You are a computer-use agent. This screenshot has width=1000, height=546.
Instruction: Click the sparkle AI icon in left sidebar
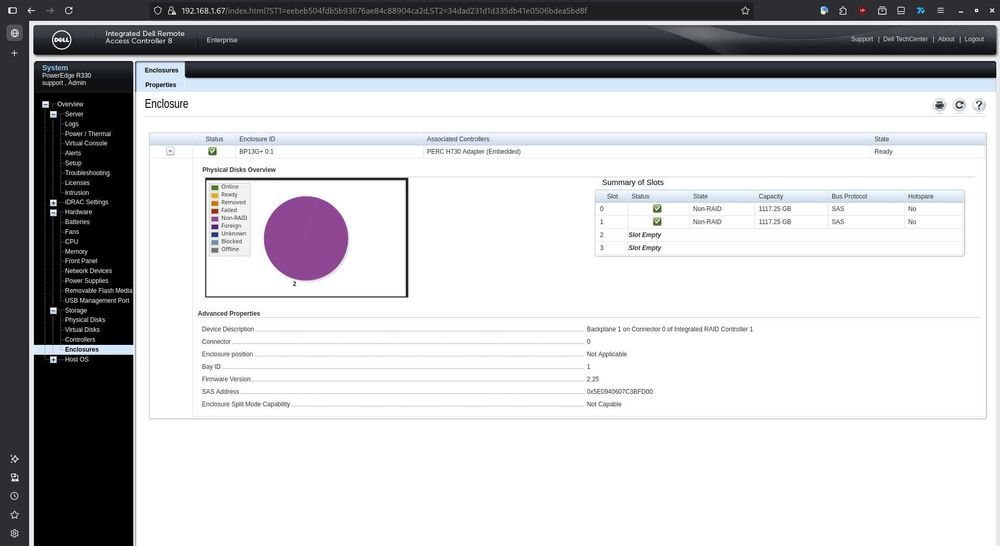14,459
